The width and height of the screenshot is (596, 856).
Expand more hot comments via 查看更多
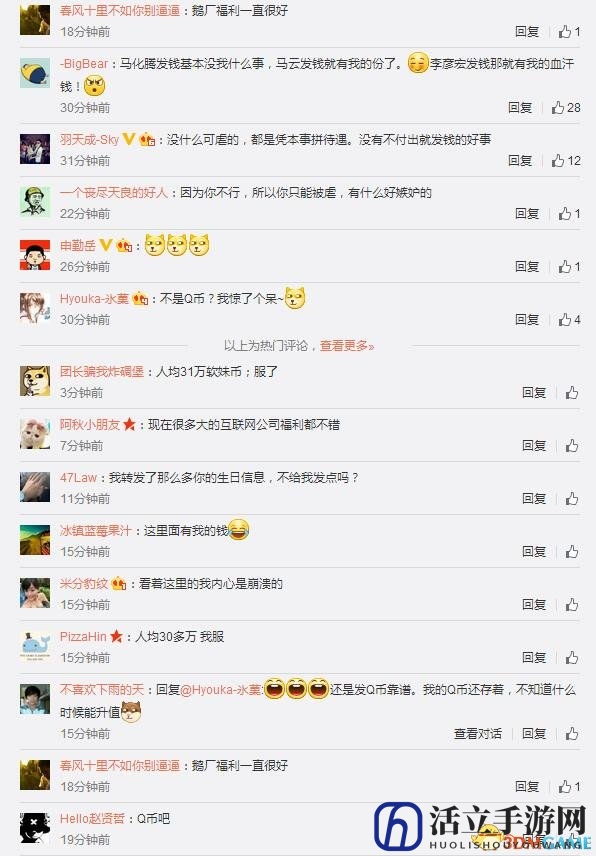click(347, 346)
